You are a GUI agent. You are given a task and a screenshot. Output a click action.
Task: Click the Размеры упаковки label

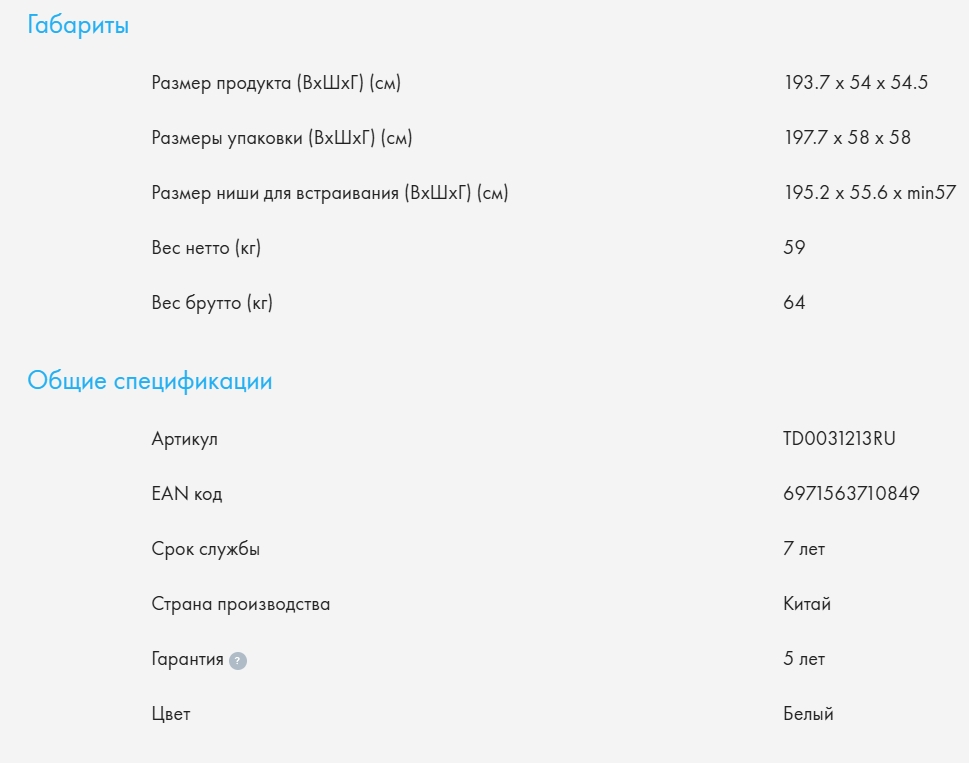tap(282, 138)
